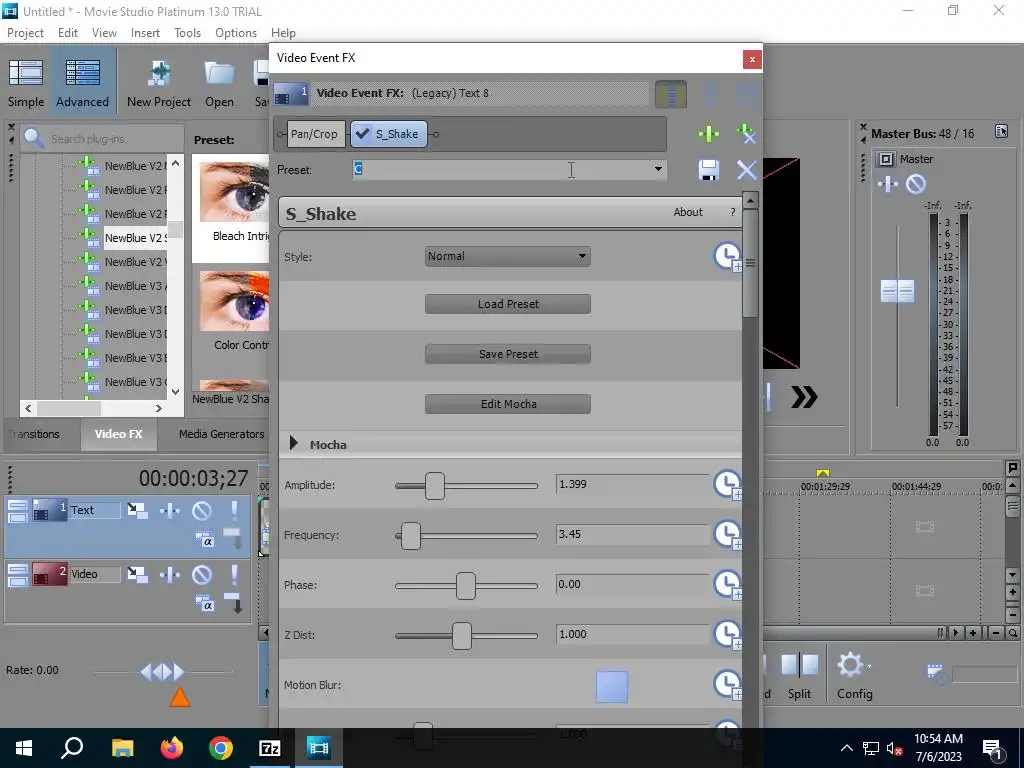Switch to the Simple editing mode
The image size is (1024, 768).
pyautogui.click(x=26, y=83)
